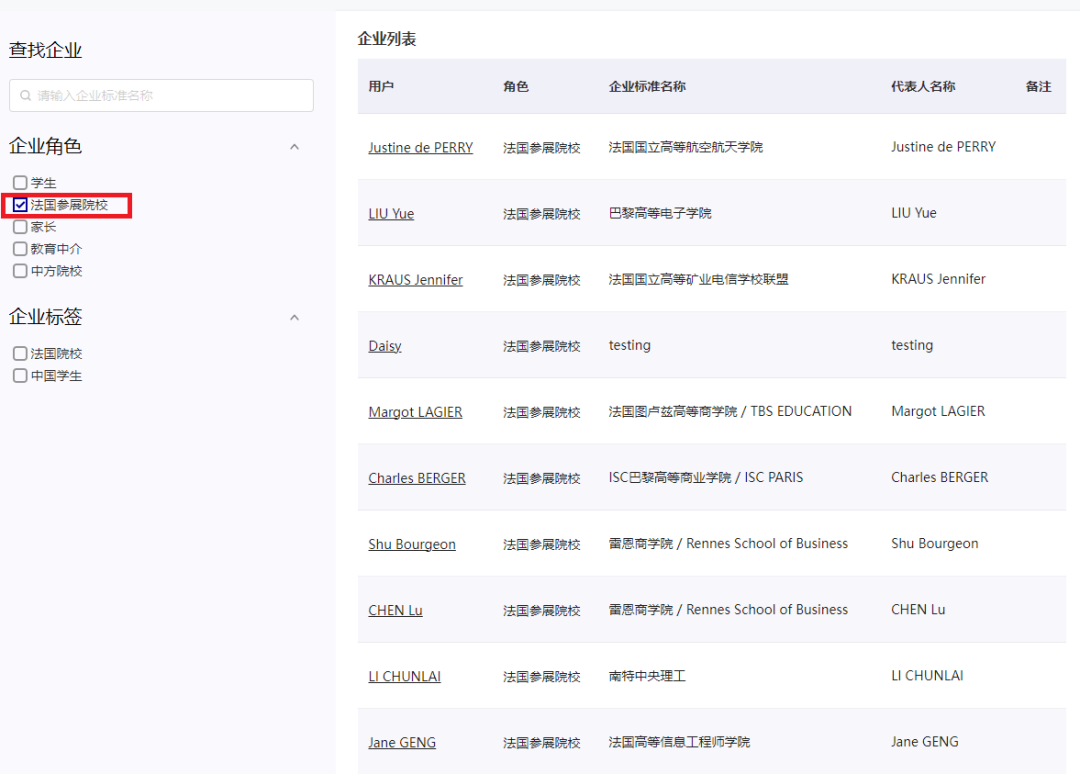The image size is (1080, 774).
Task: Check the 家长 role checkbox
Action: (x=20, y=227)
